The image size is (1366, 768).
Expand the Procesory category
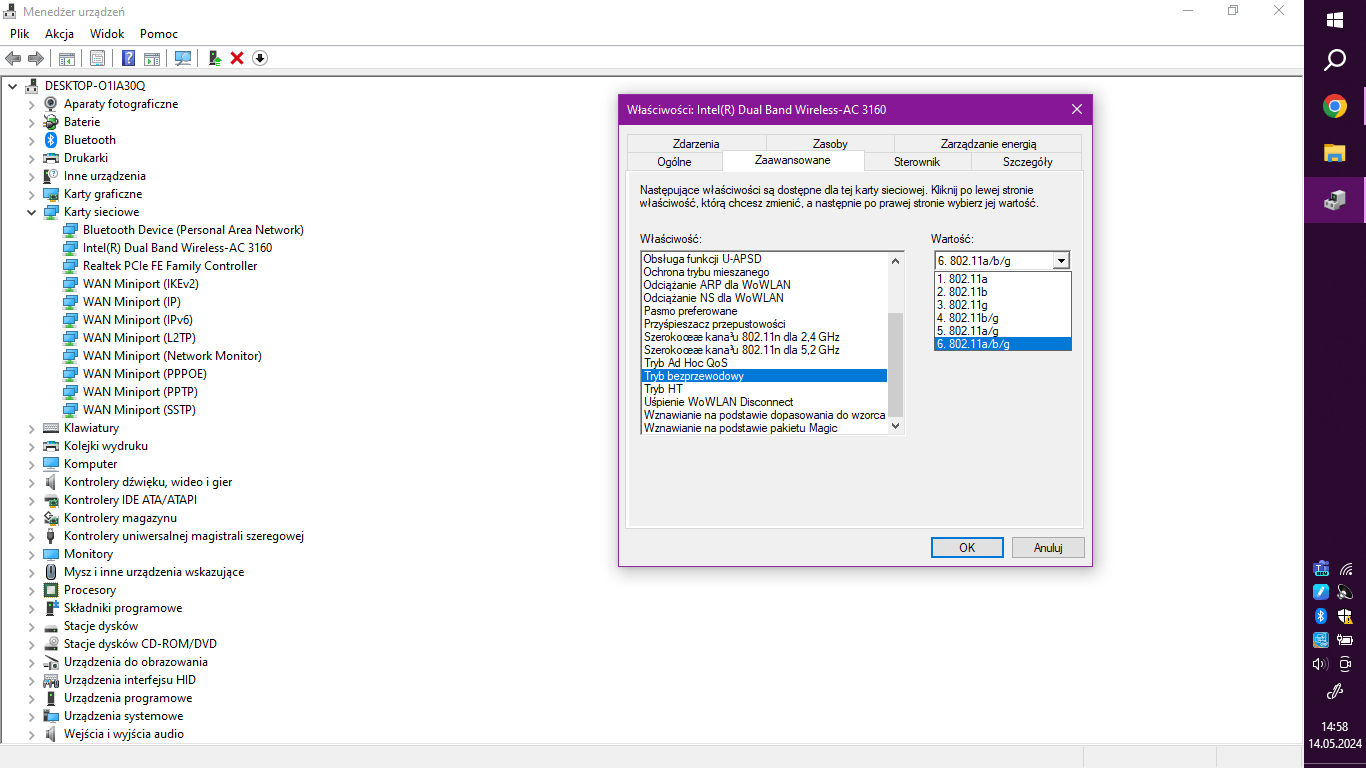[x=32, y=590]
